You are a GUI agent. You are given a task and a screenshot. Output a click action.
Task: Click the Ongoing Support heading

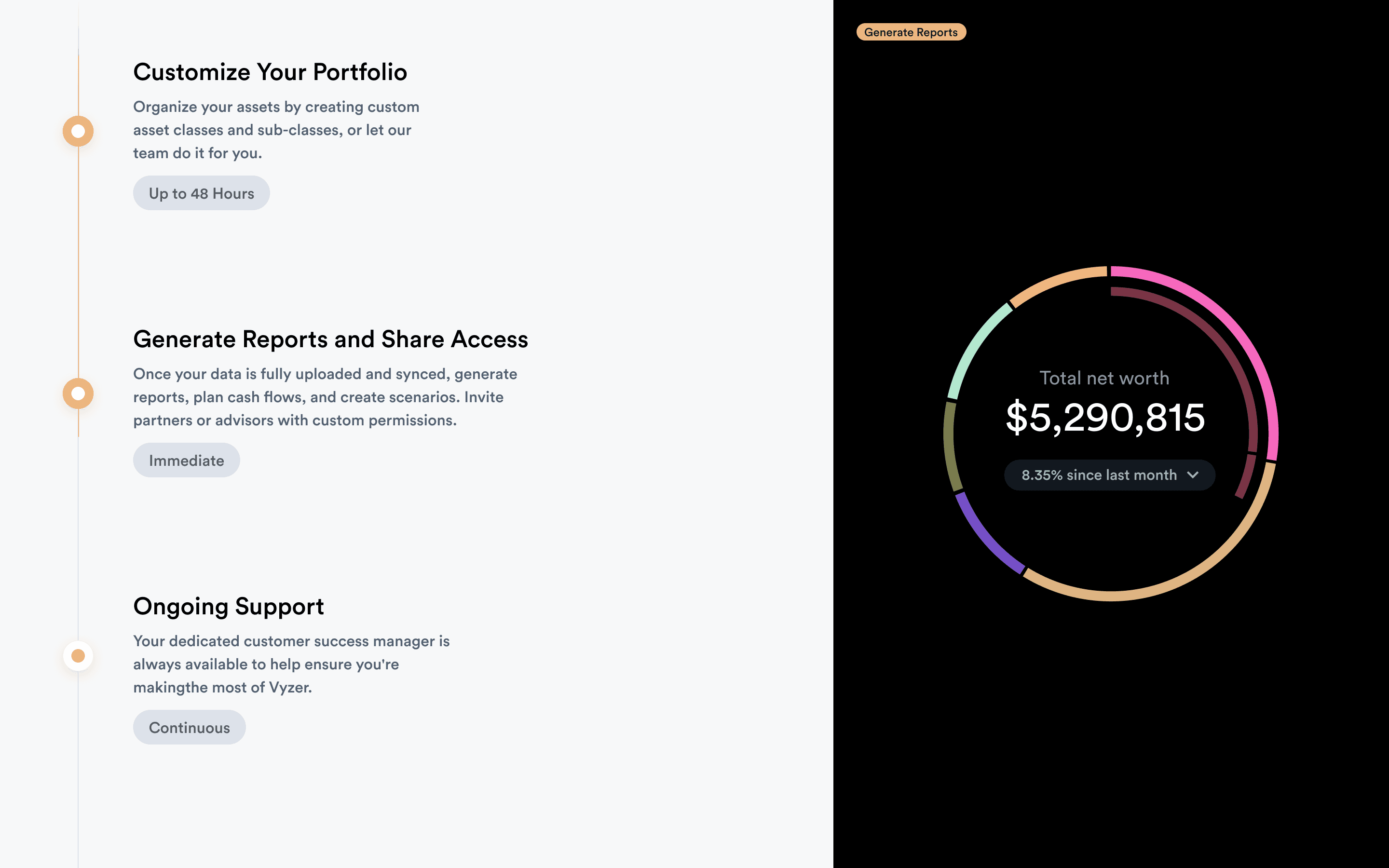(x=229, y=606)
